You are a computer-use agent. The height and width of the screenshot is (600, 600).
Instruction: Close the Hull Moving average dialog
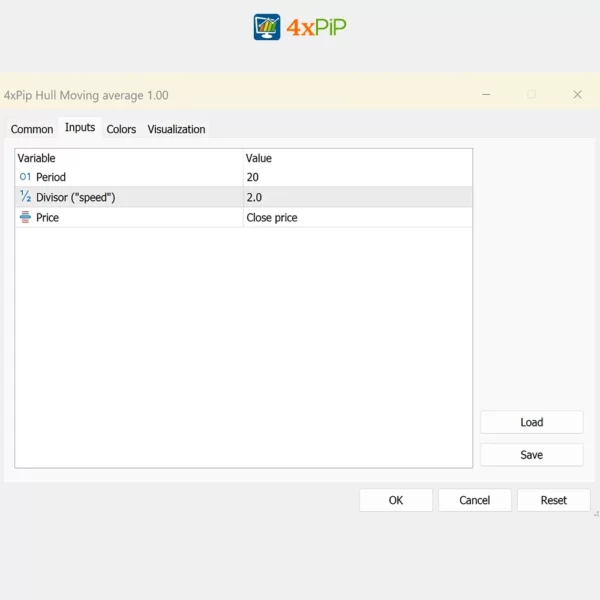(x=577, y=95)
